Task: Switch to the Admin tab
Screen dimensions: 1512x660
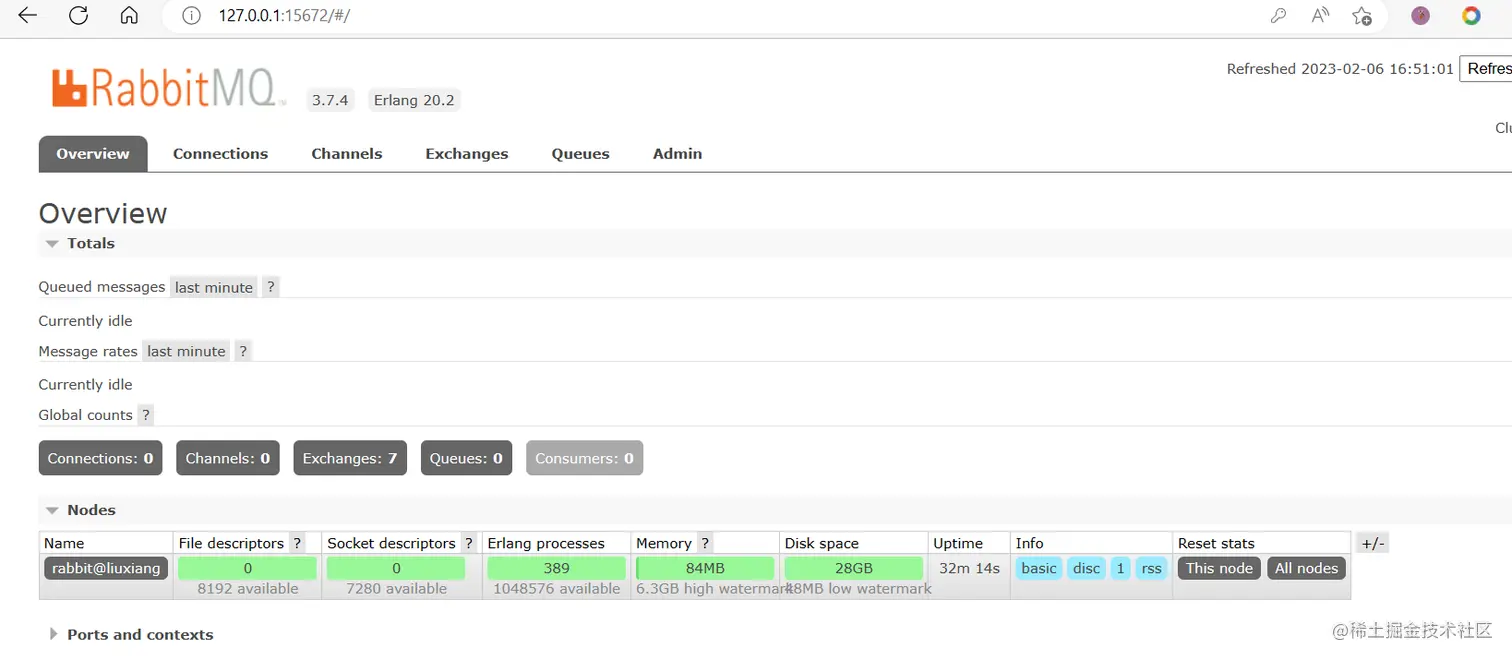Action: [x=678, y=154]
